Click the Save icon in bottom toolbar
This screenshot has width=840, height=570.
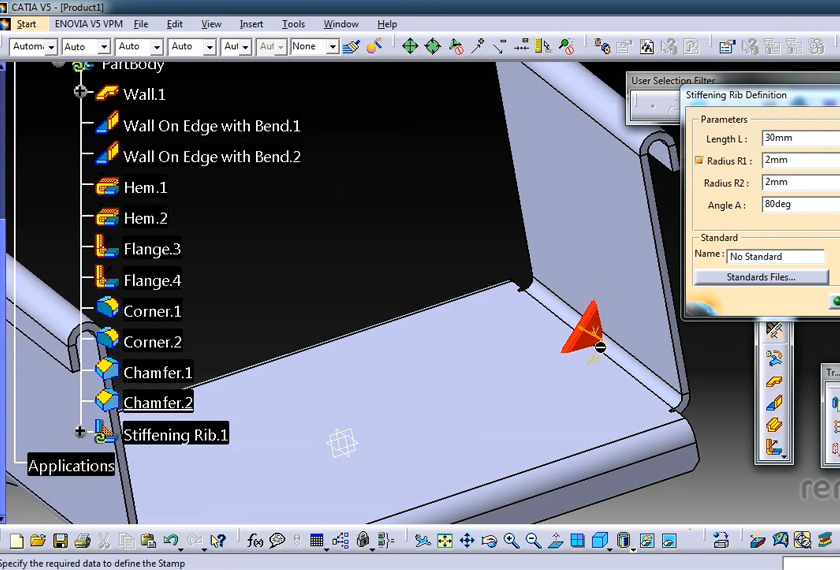pyautogui.click(x=59, y=541)
